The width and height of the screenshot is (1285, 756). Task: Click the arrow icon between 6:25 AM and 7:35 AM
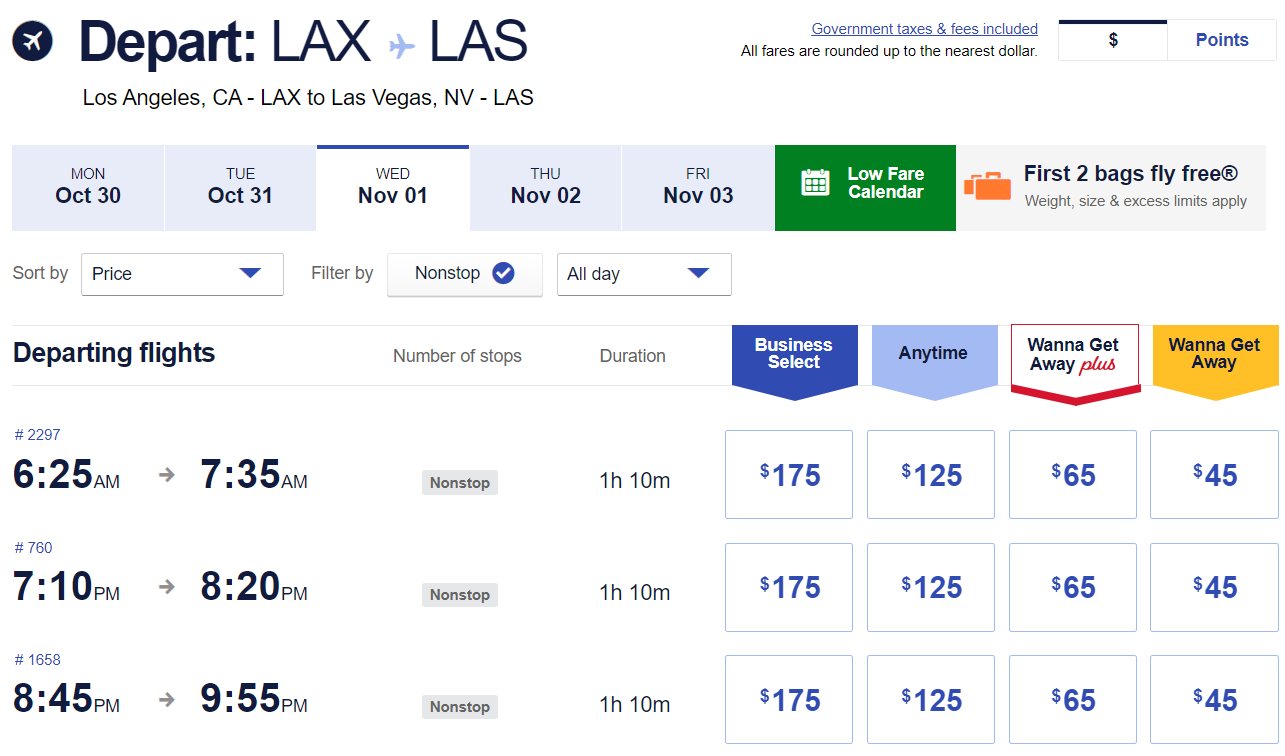[x=166, y=476]
